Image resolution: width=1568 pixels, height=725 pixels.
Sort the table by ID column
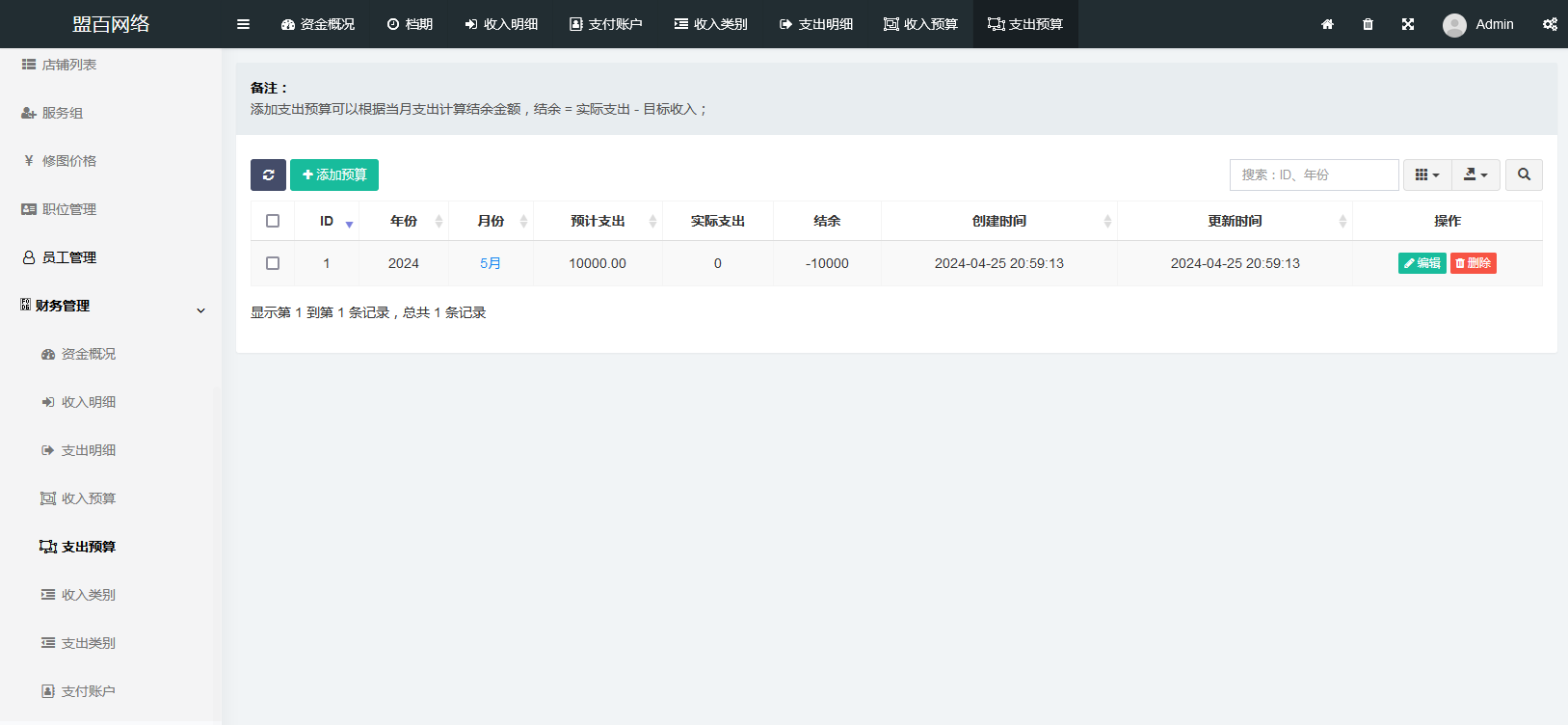tap(327, 221)
